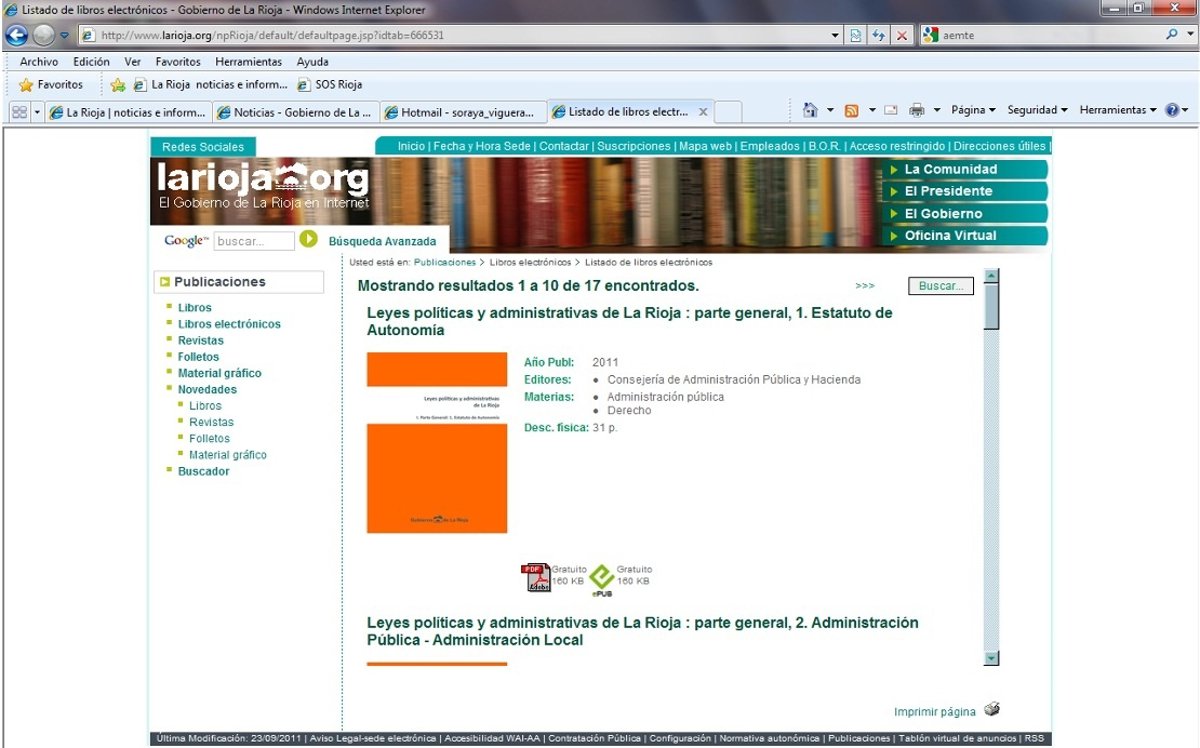Click the Buscar... button
This screenshot has width=1200, height=748.
[x=940, y=286]
